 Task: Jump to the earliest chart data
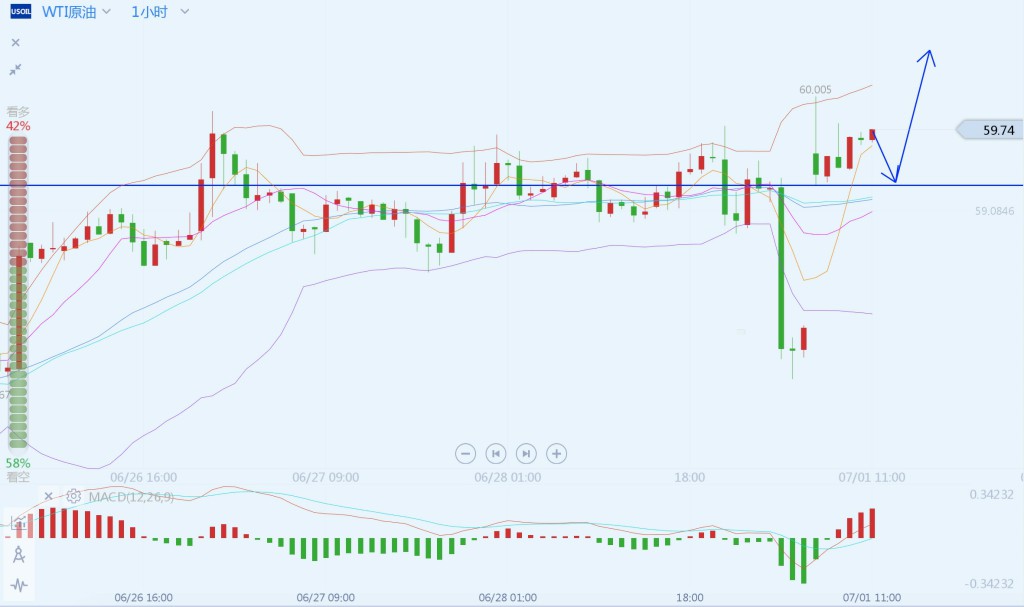pos(496,453)
